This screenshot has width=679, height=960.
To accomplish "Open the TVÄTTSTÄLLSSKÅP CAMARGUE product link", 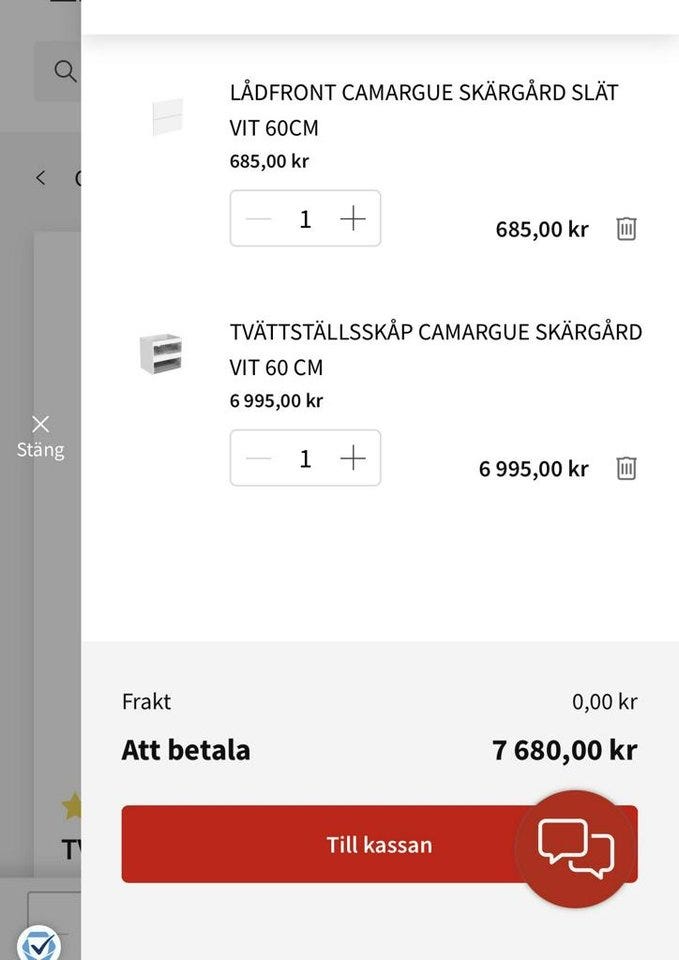I will 435,349.
